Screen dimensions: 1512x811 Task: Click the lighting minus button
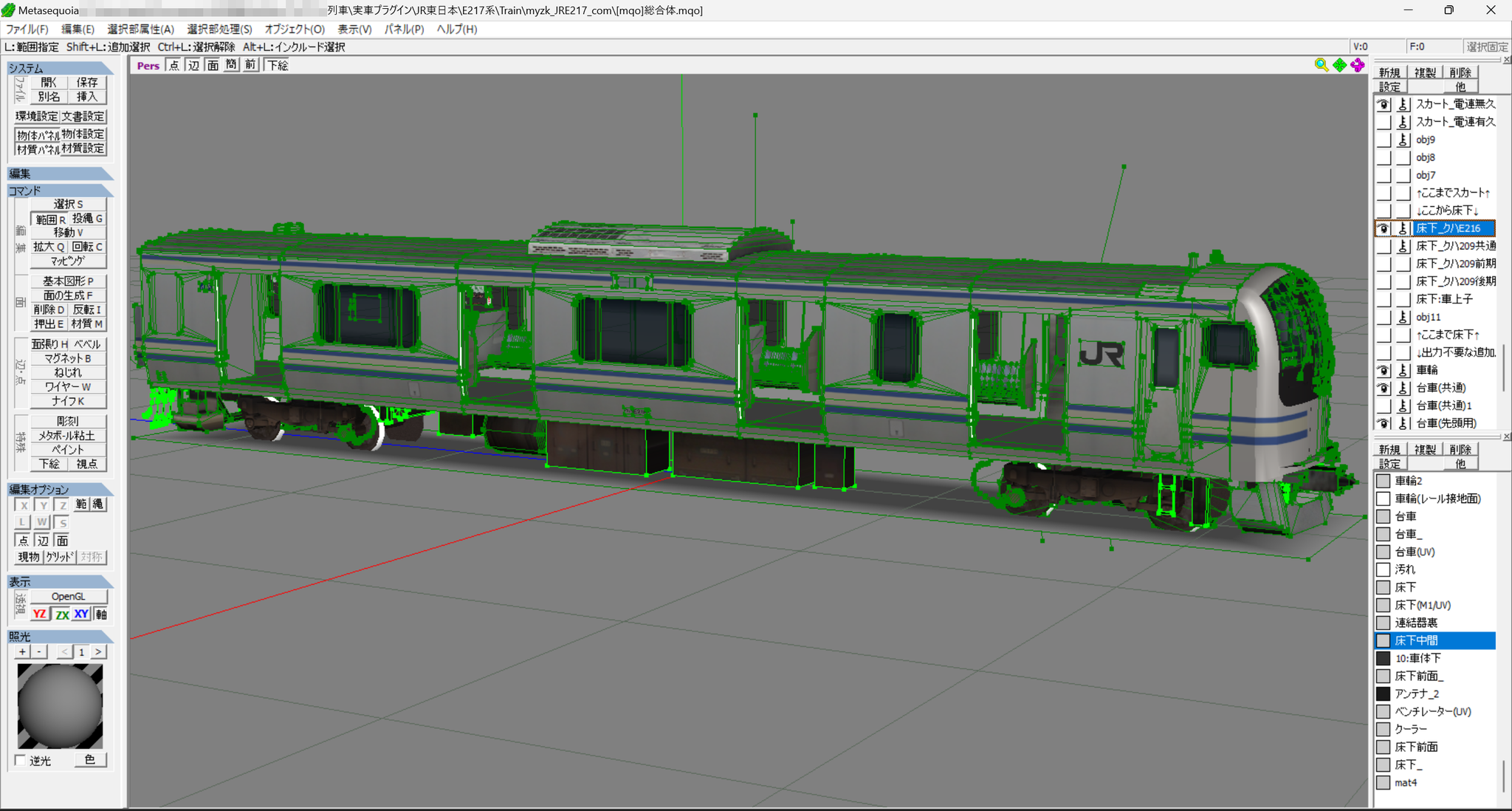40,651
